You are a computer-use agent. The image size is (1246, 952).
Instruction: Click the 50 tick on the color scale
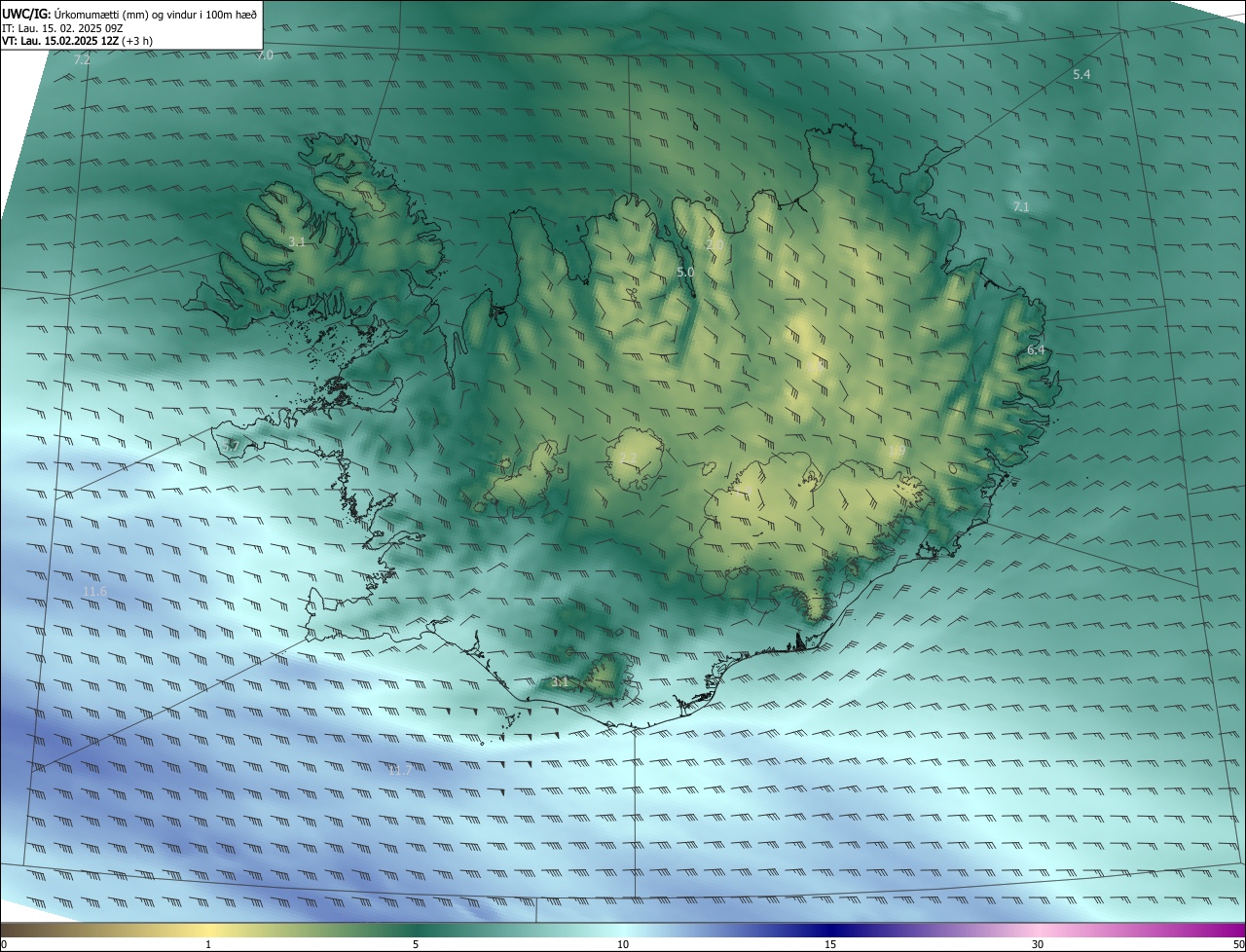[1238, 944]
